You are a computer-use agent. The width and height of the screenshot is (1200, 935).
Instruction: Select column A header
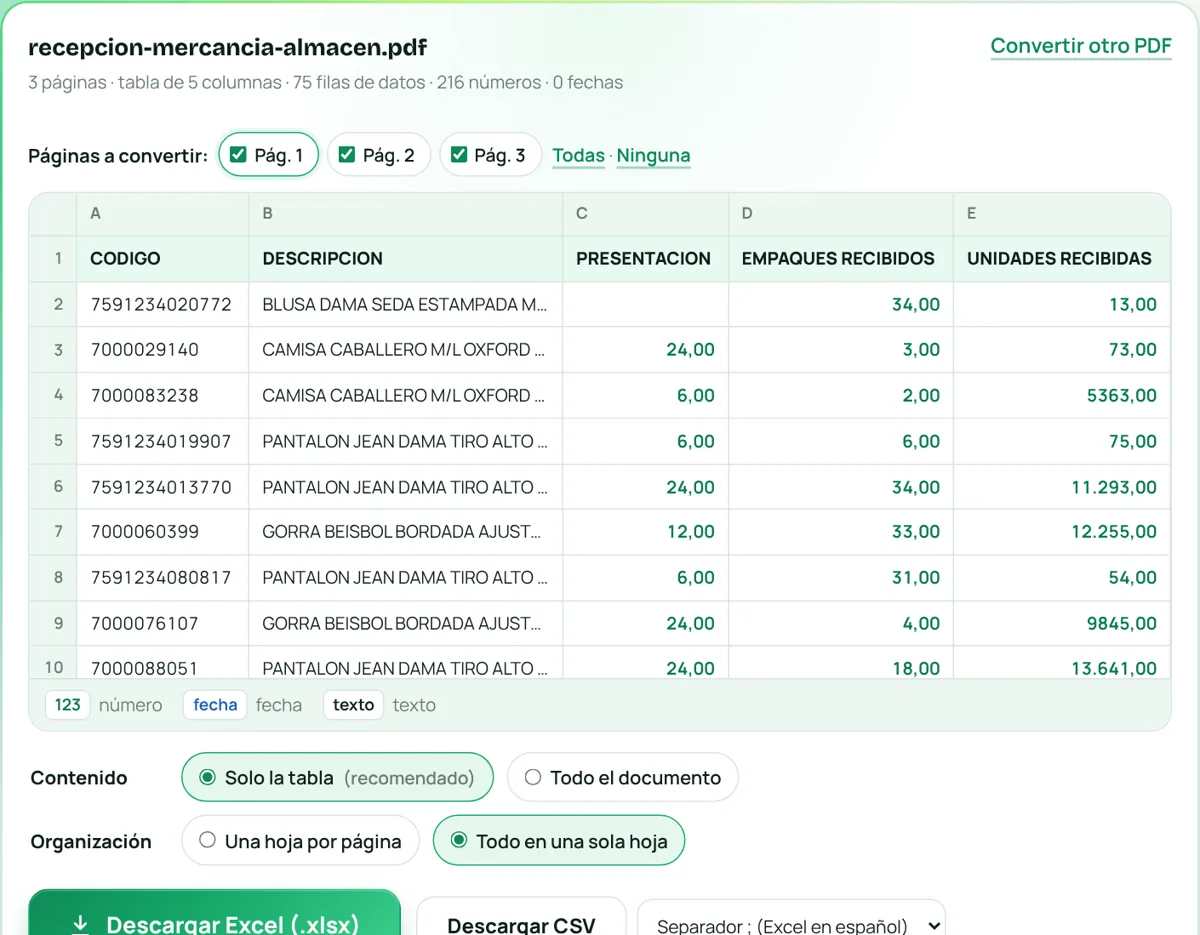click(163, 214)
